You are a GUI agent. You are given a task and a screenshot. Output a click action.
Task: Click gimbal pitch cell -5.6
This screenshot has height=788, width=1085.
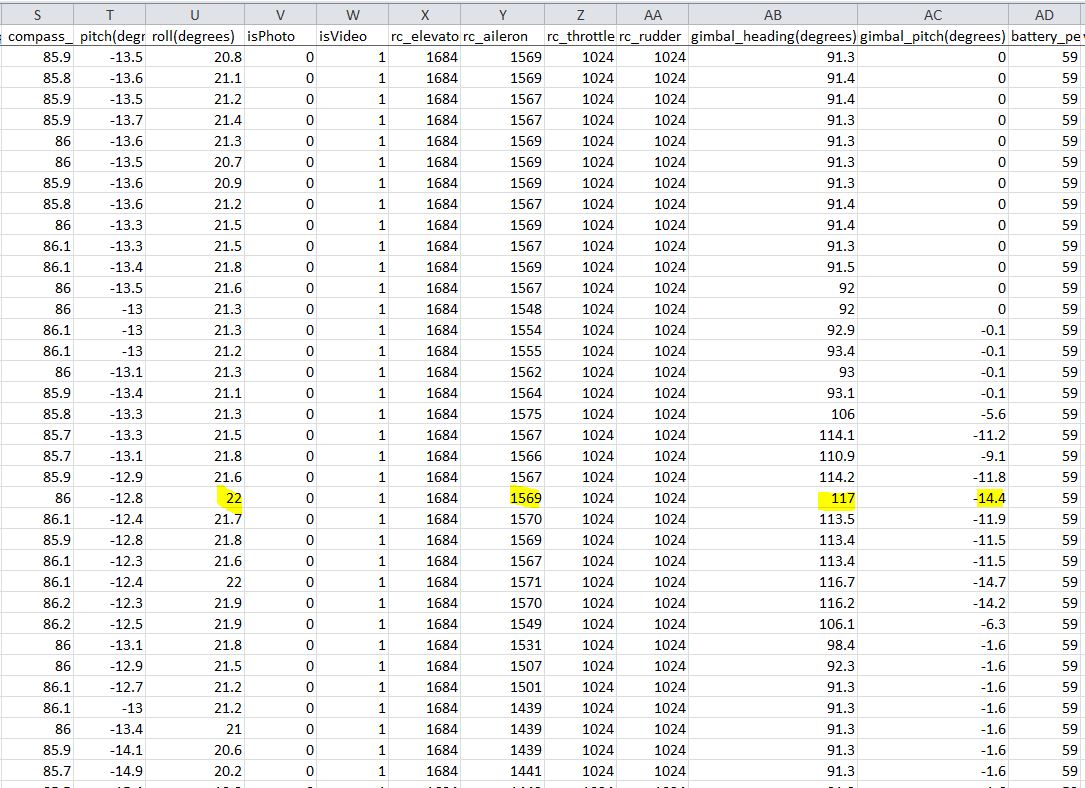[933, 414]
